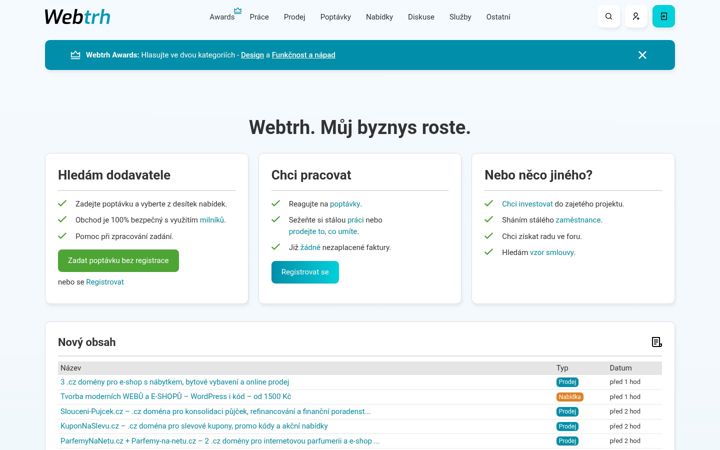The width and height of the screenshot is (720, 450).
Task: Close the Webtrh Awards banner
Action: pos(642,55)
